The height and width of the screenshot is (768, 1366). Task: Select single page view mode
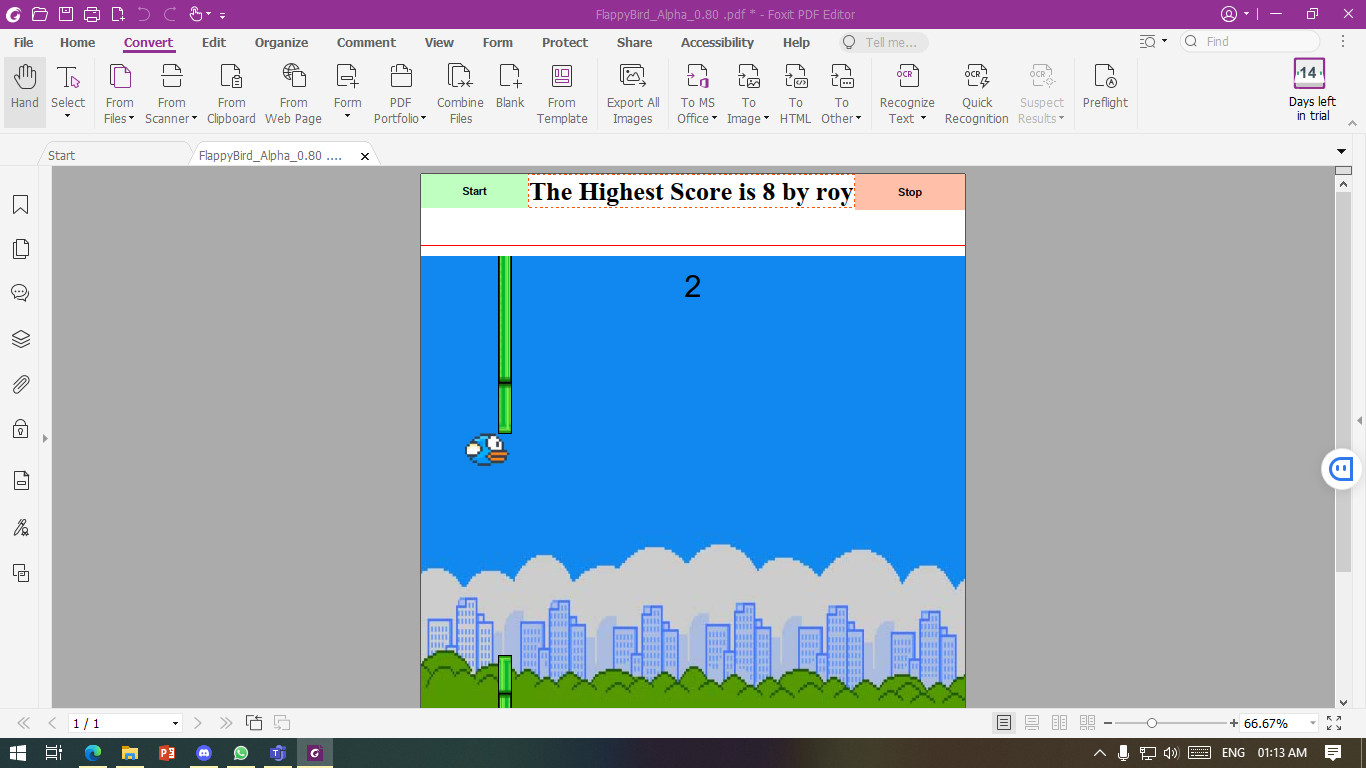tap(1004, 723)
